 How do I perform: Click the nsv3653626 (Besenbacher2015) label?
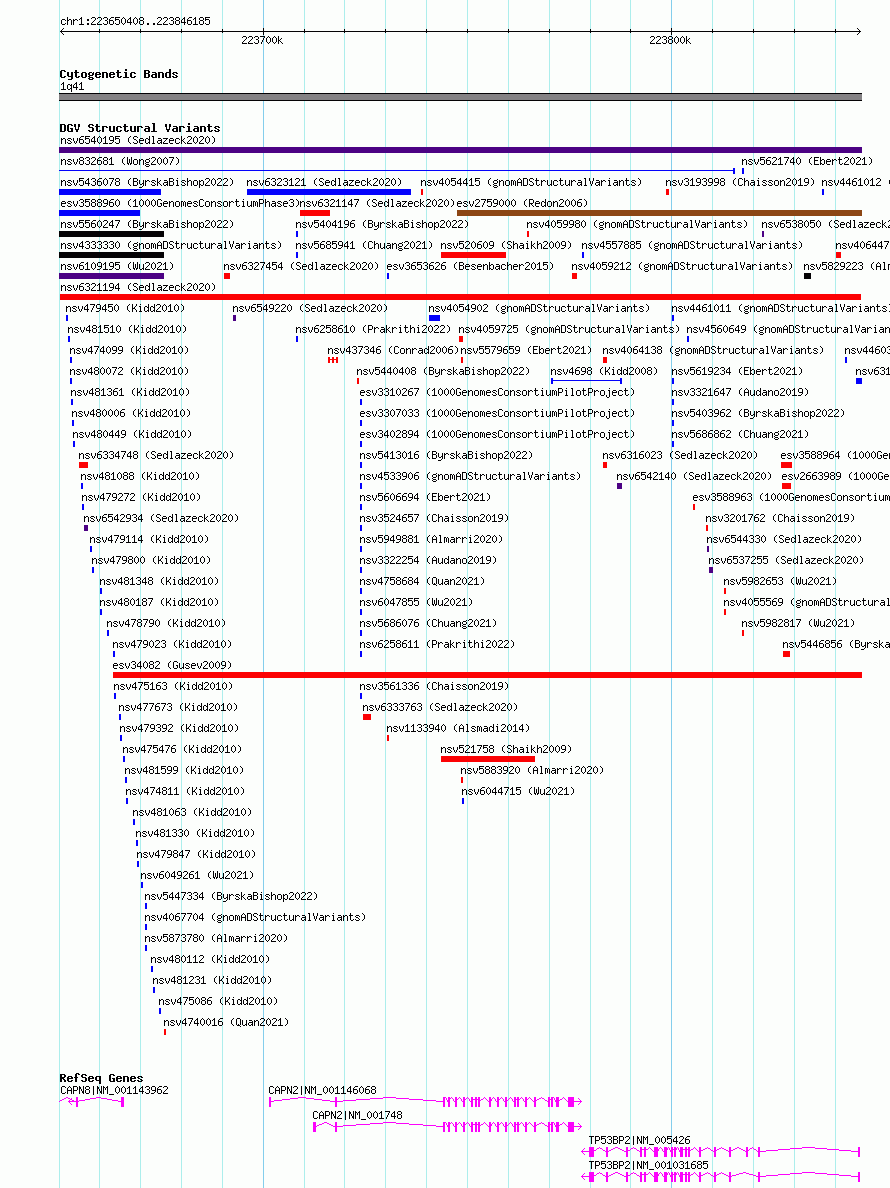click(470, 267)
